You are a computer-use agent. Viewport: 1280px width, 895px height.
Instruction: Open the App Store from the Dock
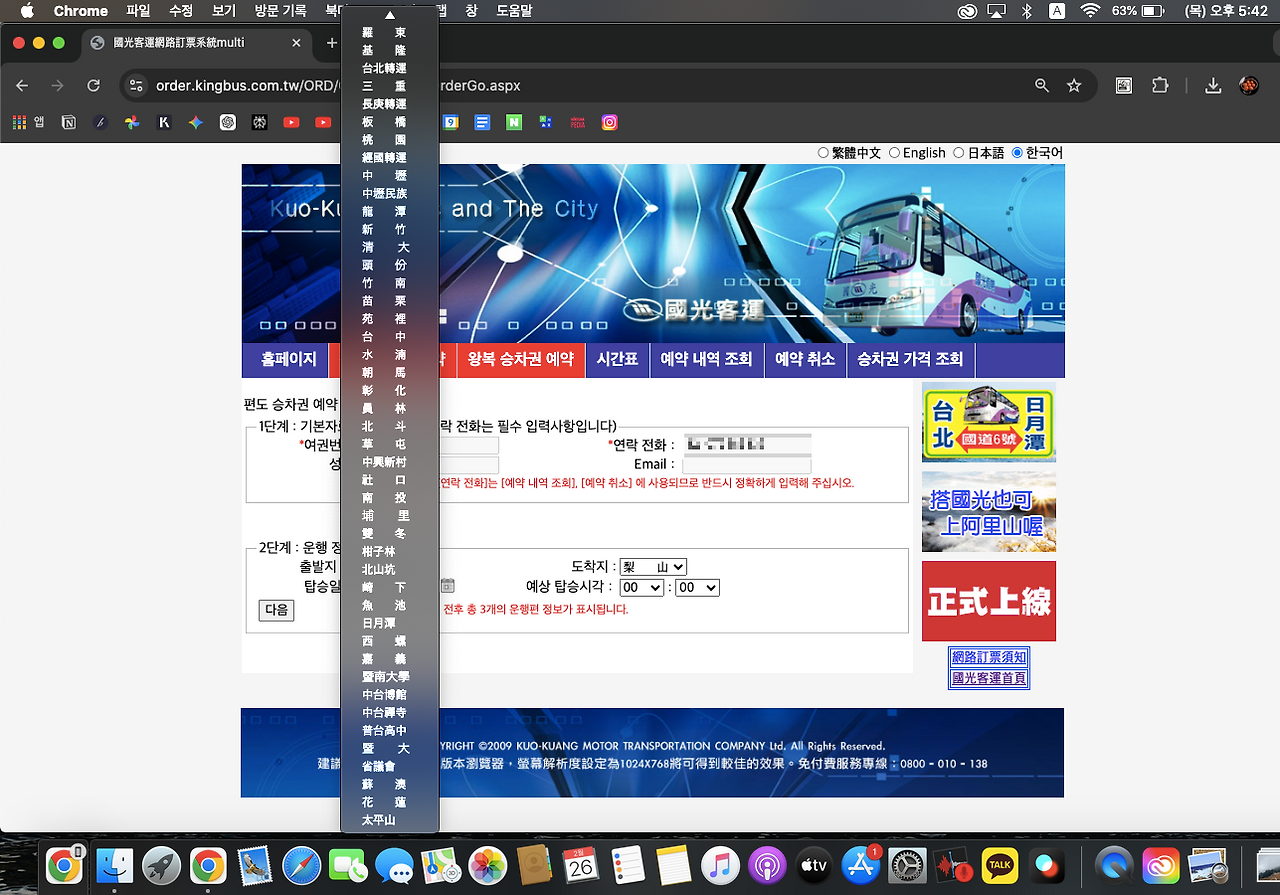[860, 865]
